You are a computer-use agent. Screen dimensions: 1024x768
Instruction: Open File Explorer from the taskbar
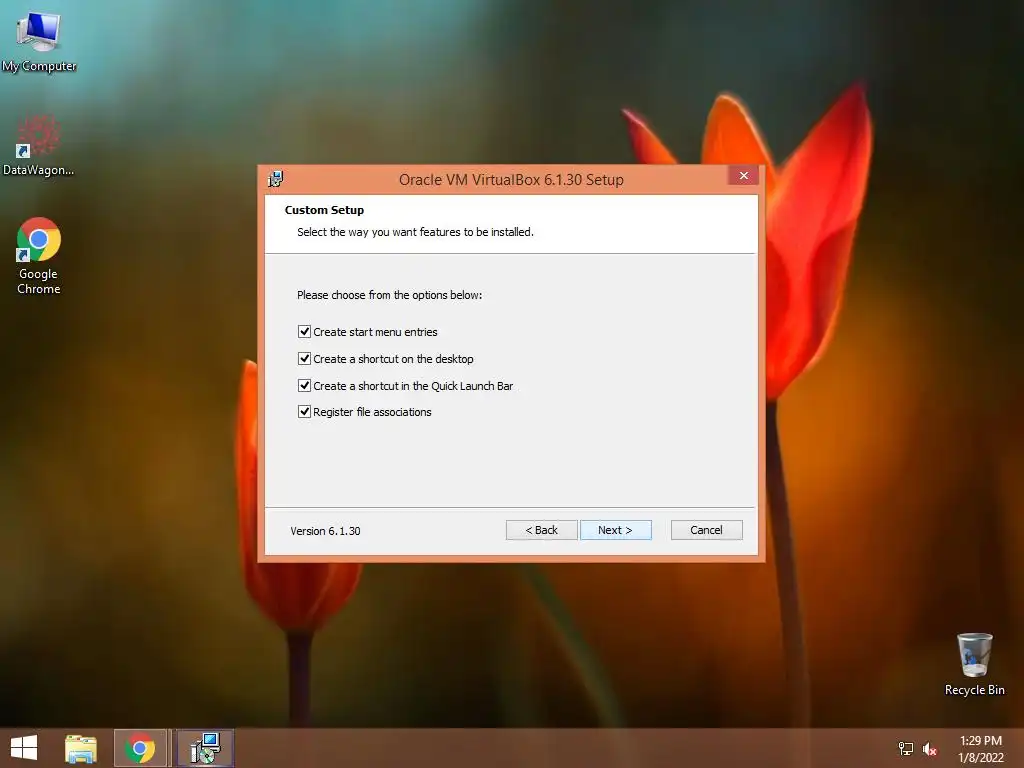81,748
